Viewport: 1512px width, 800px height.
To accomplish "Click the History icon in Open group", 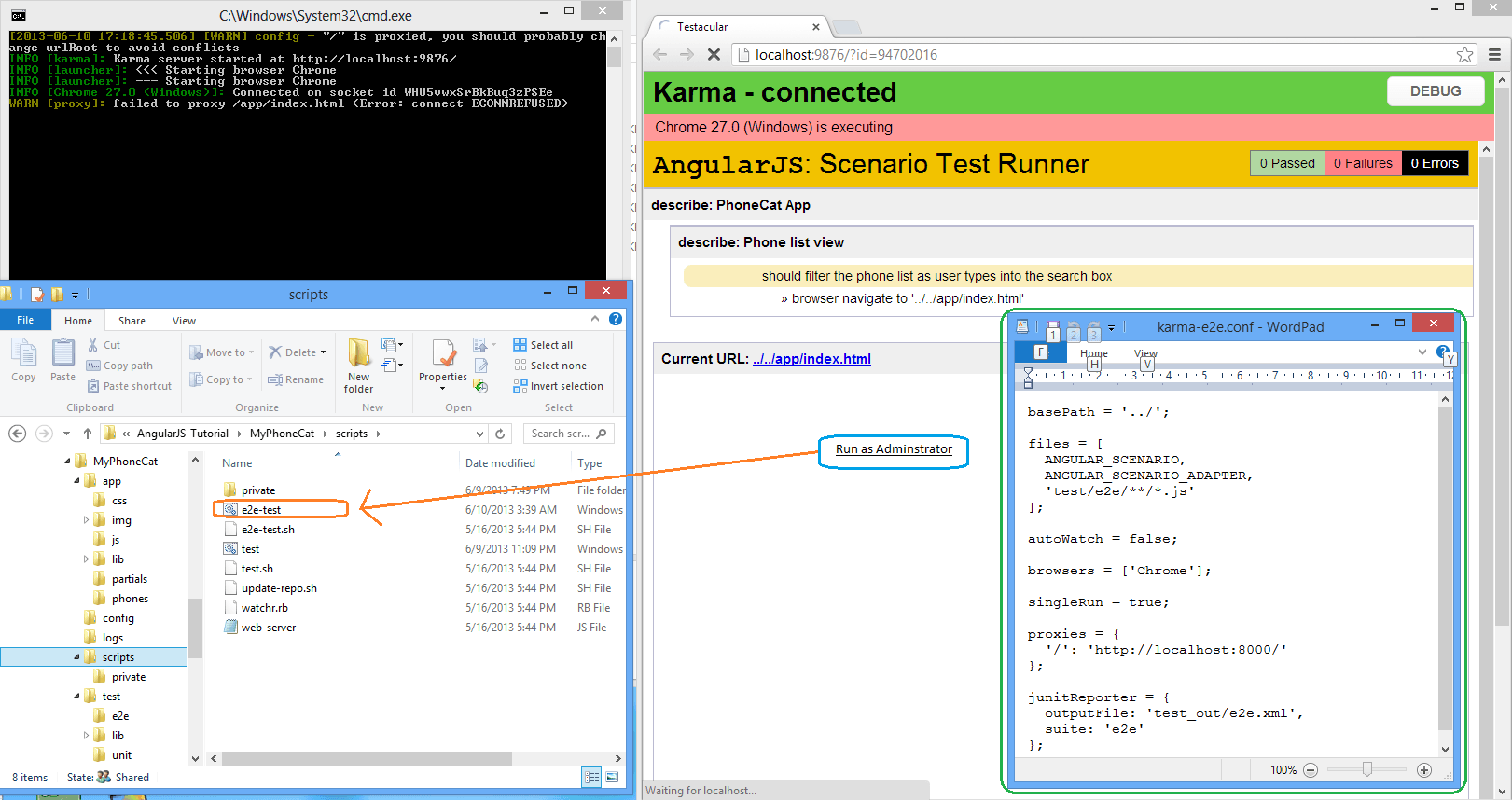I will click(x=480, y=386).
